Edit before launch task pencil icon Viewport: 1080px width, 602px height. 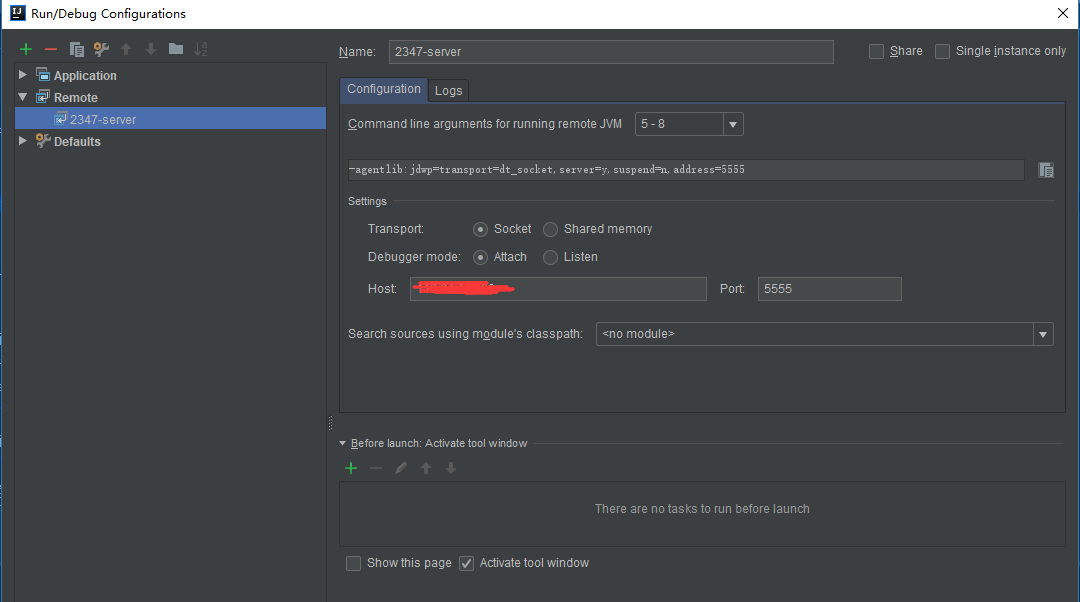(401, 468)
